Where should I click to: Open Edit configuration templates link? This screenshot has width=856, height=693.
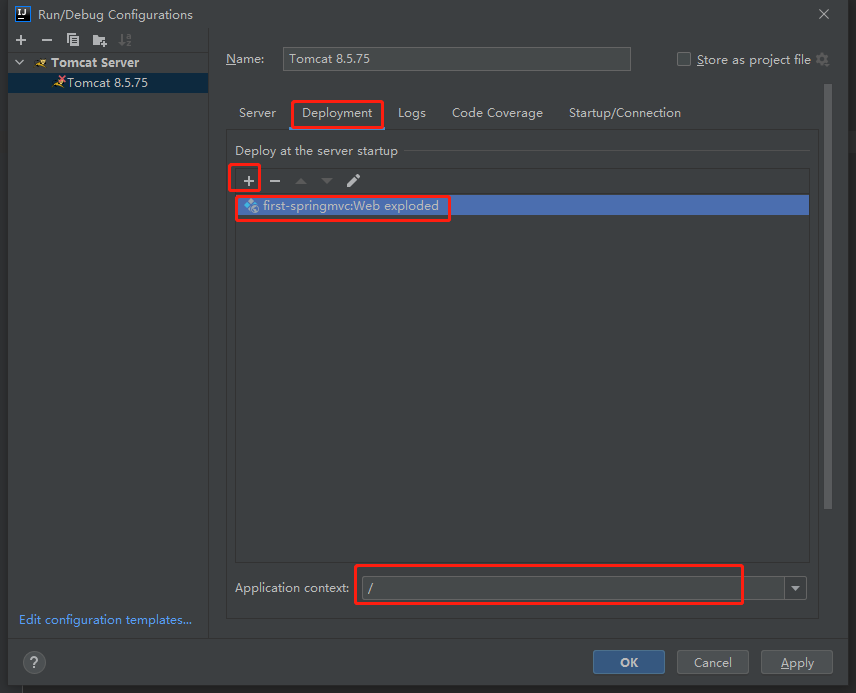coord(105,620)
